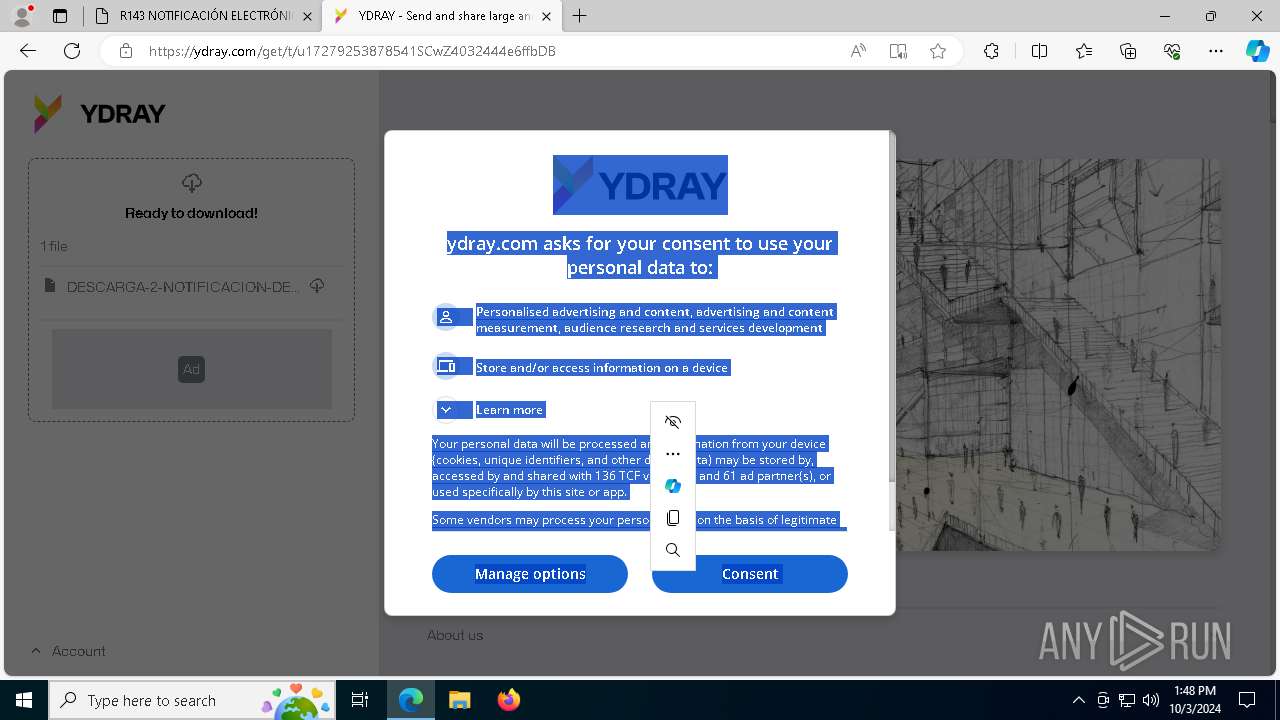The width and height of the screenshot is (1280, 720).
Task: Click the ydray.com address bar
Action: tap(352, 51)
